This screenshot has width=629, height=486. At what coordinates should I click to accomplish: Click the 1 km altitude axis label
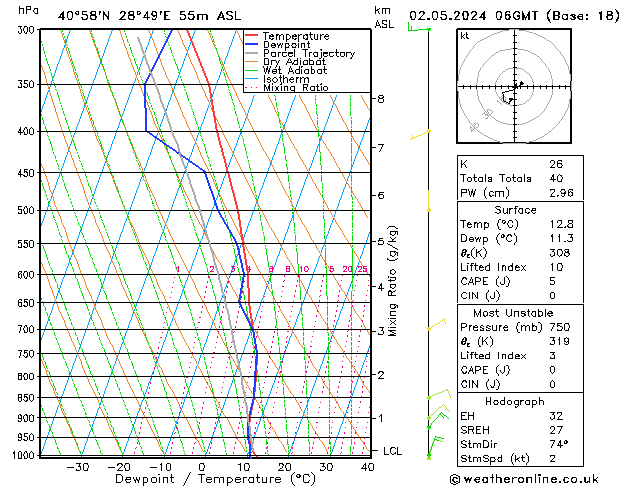pyautogui.click(x=381, y=418)
